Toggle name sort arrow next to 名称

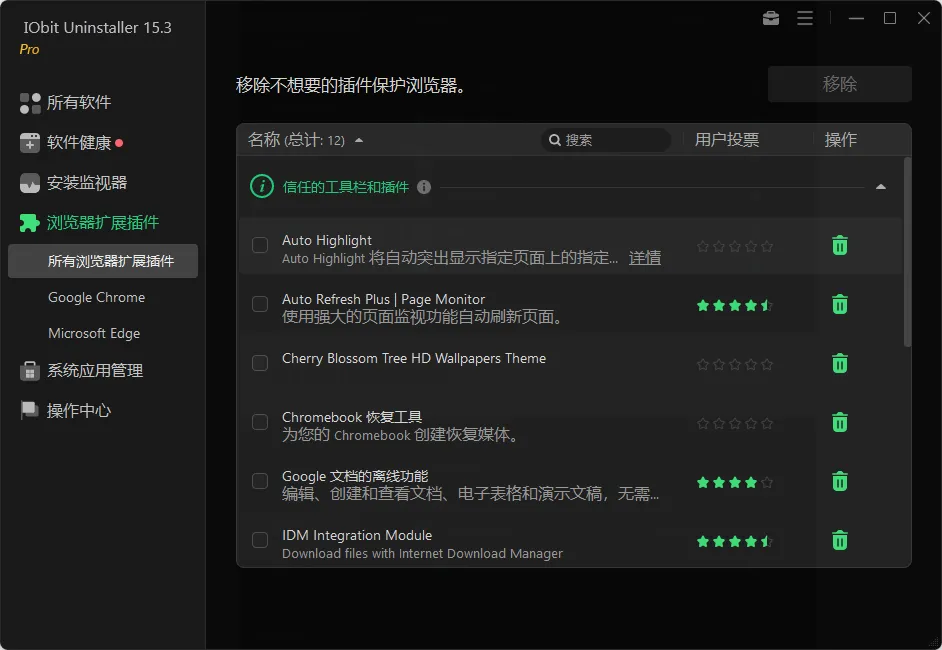359,141
